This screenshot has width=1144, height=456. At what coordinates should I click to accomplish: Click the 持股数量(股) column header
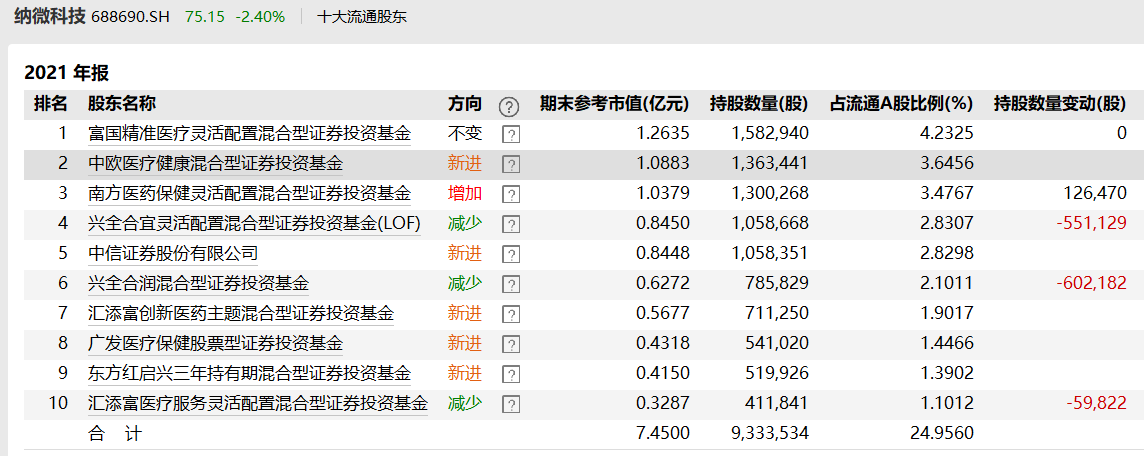point(759,104)
